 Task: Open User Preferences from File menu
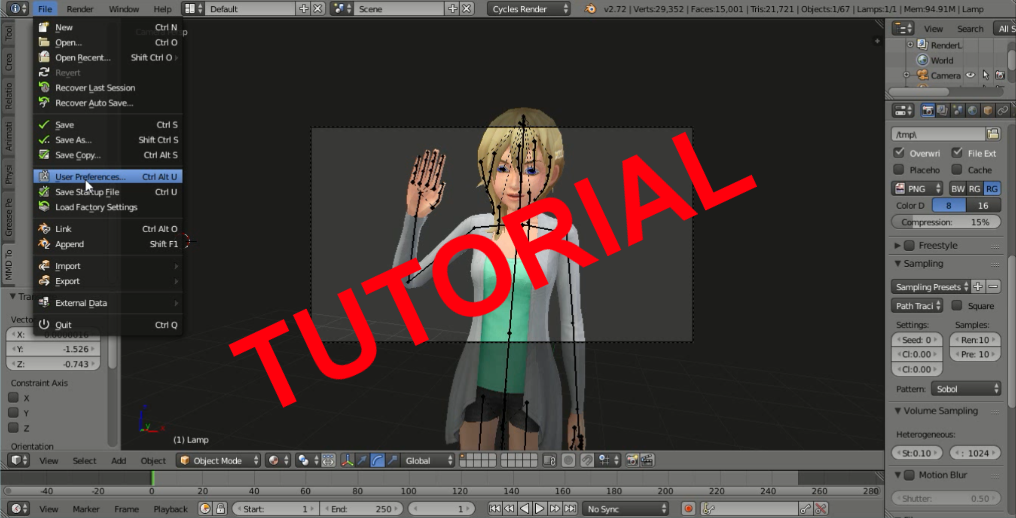pyautogui.click(x=108, y=176)
